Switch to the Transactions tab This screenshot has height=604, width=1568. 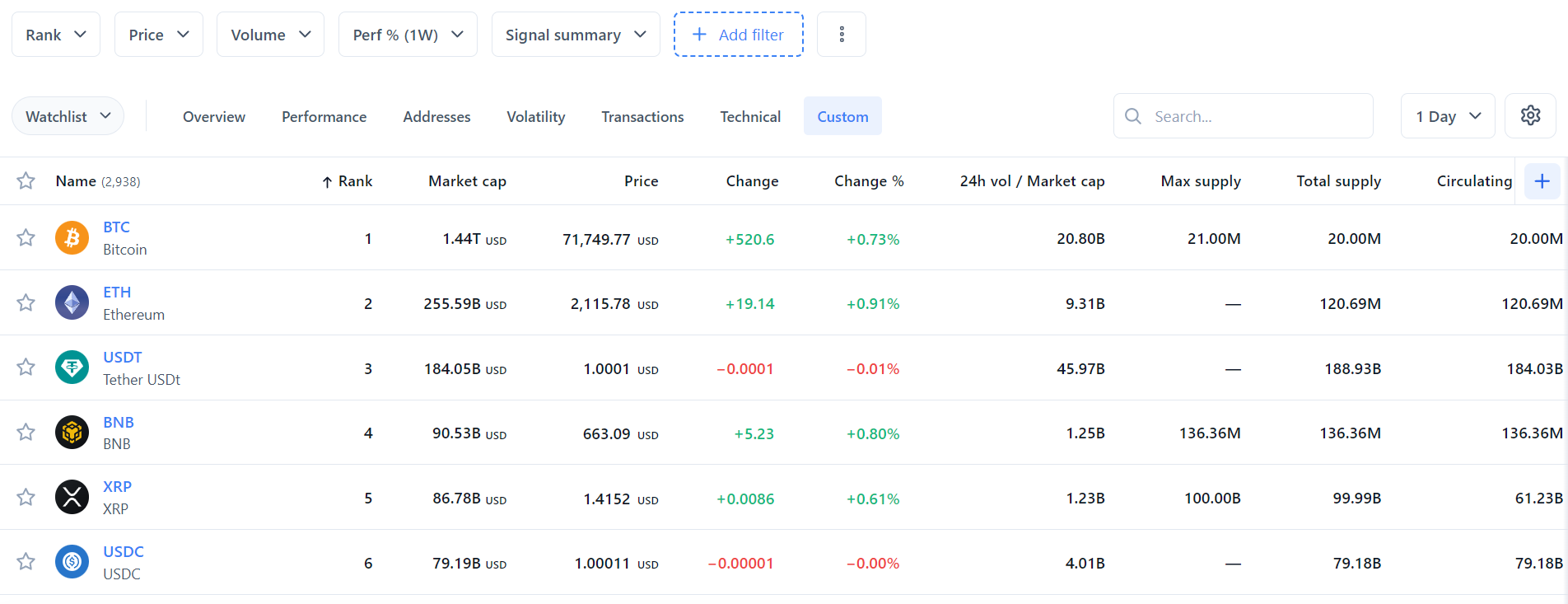point(642,116)
